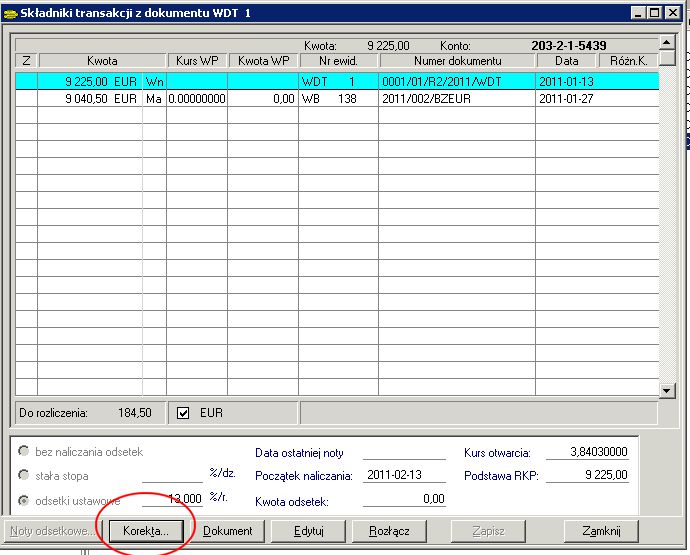
Task: Click the Podstawa RKP value field
Action: tap(586, 475)
